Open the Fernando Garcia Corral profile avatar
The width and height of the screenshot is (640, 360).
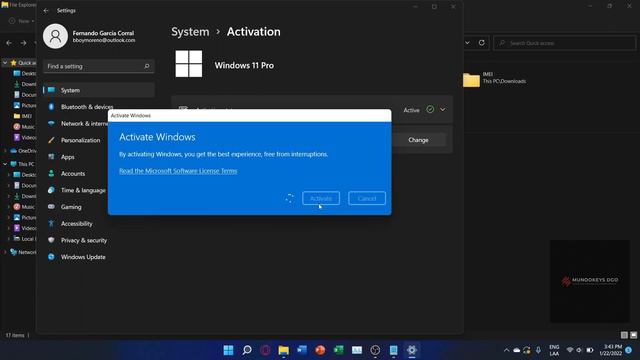(x=55, y=36)
